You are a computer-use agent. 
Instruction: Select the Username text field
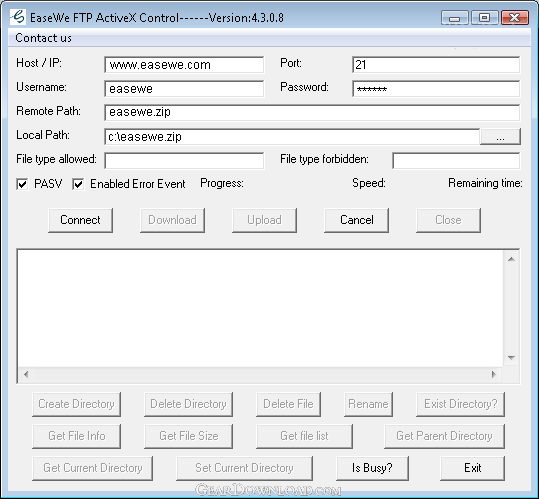[184, 89]
